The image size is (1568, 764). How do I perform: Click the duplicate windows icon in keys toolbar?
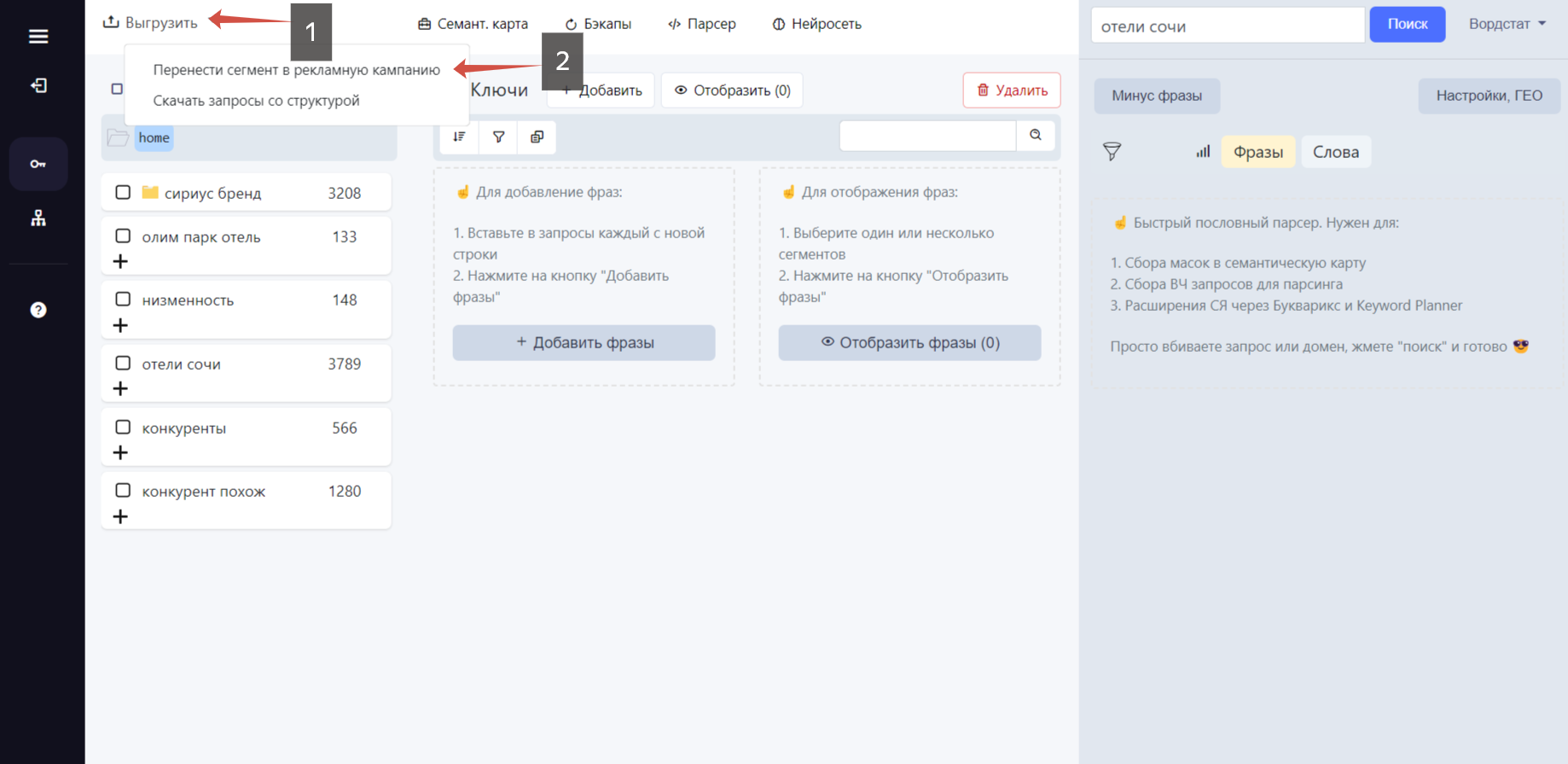point(537,137)
